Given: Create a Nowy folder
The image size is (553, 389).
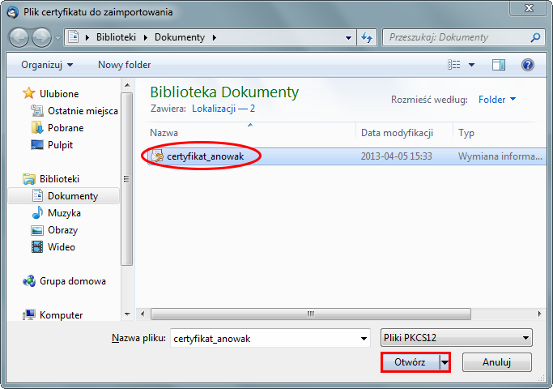Looking at the screenshot, I should click(124, 65).
